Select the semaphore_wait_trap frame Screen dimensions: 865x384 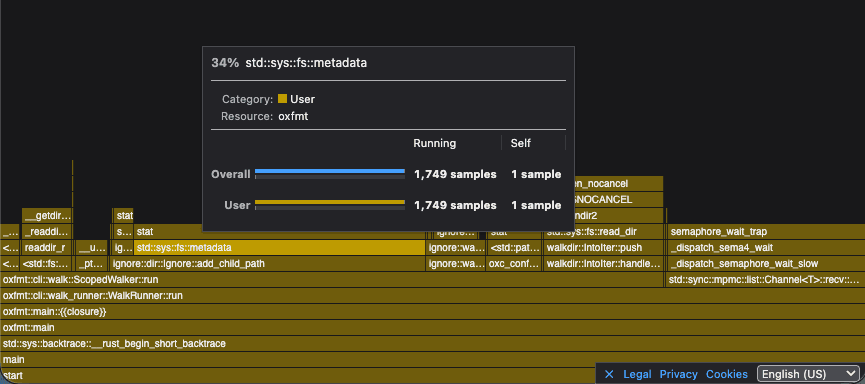(766, 232)
